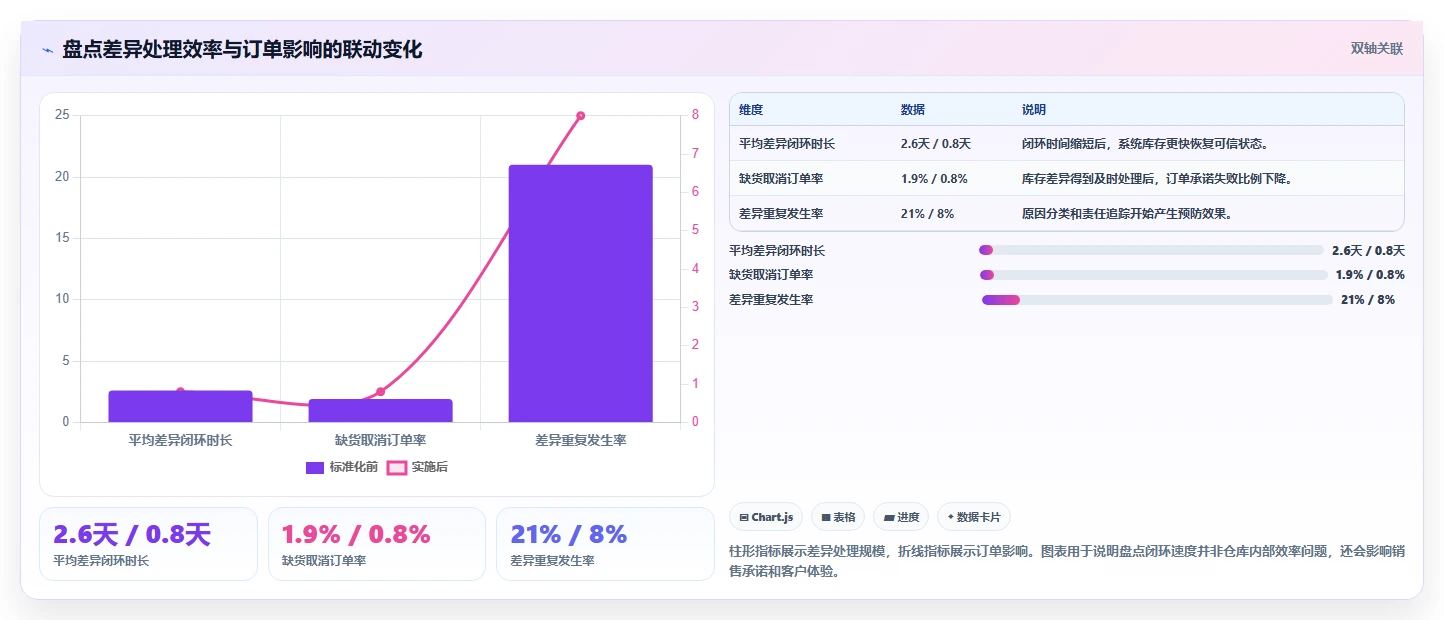Click the 库存差异得到及时处理后 description cell
Screen dimensions: 1444x620
pos(1157,179)
